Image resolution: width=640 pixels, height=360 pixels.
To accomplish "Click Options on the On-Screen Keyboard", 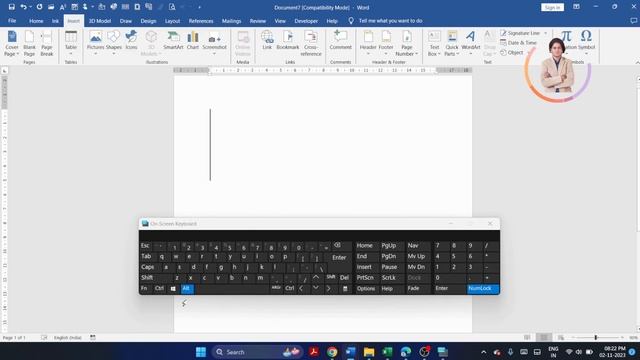I will click(x=366, y=289).
